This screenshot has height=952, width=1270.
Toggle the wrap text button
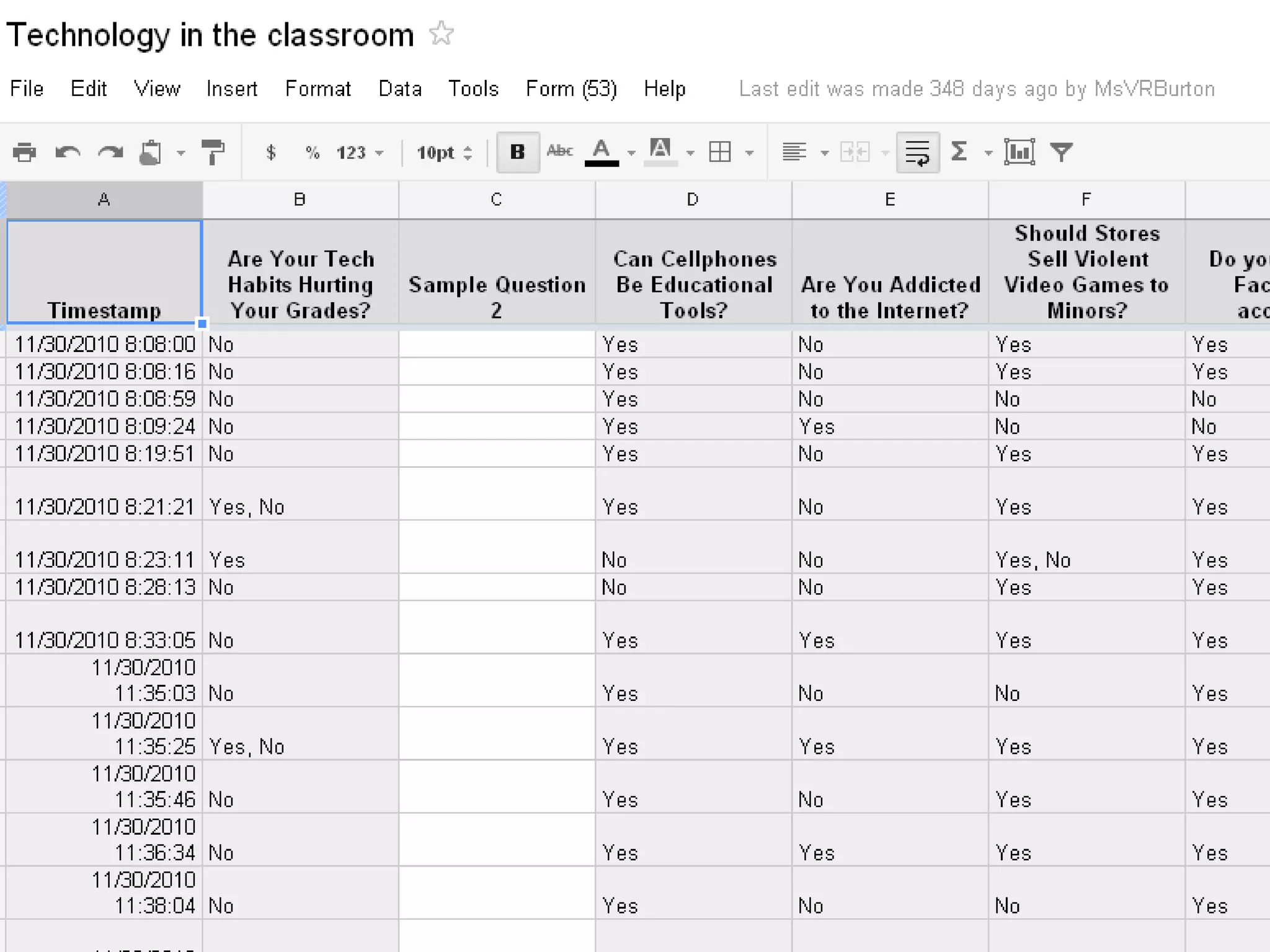click(917, 152)
